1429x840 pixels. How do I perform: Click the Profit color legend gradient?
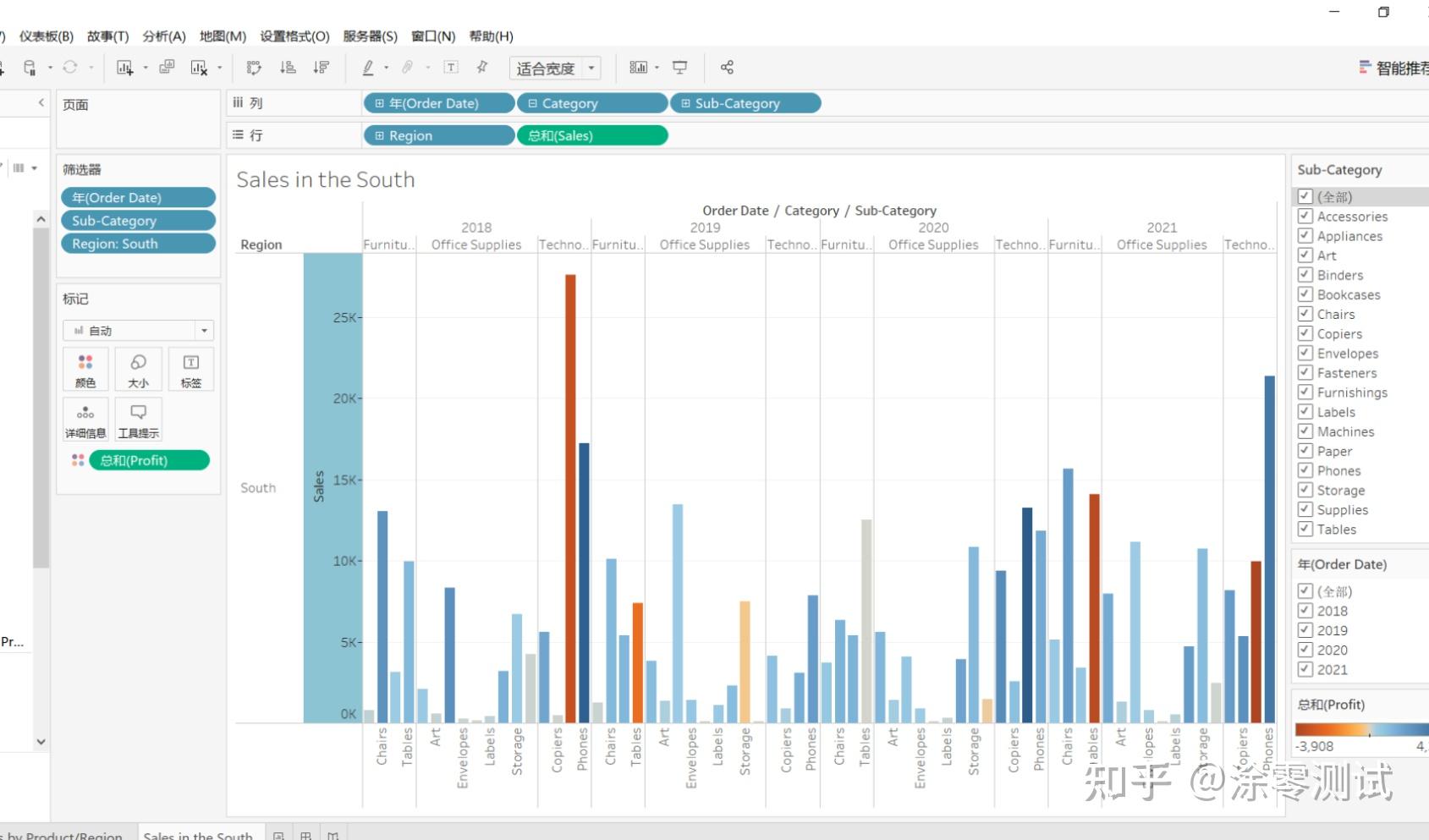tap(1358, 729)
